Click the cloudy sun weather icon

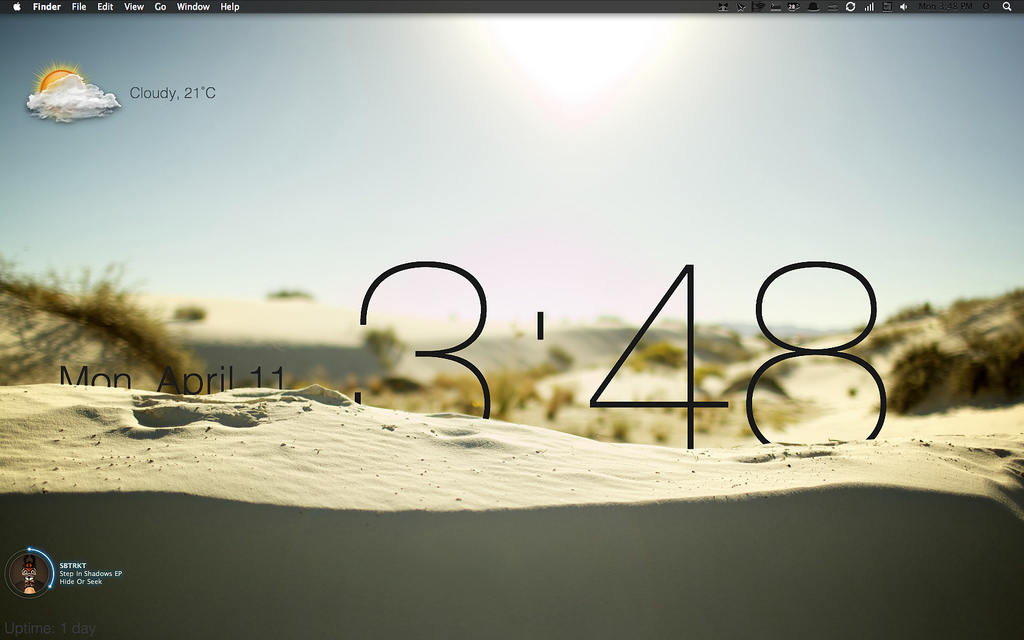(72, 92)
